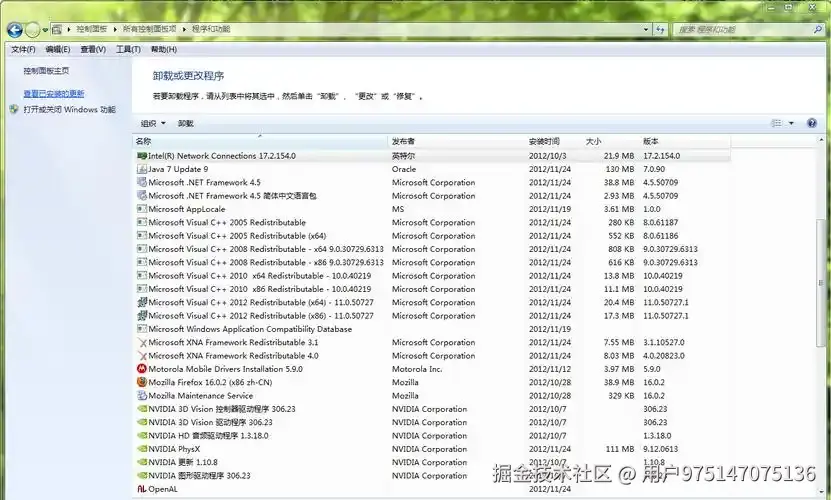Click NVIDIA 3D Vision 控制器驱动程序 icon
The height and width of the screenshot is (500, 831).
142,409
